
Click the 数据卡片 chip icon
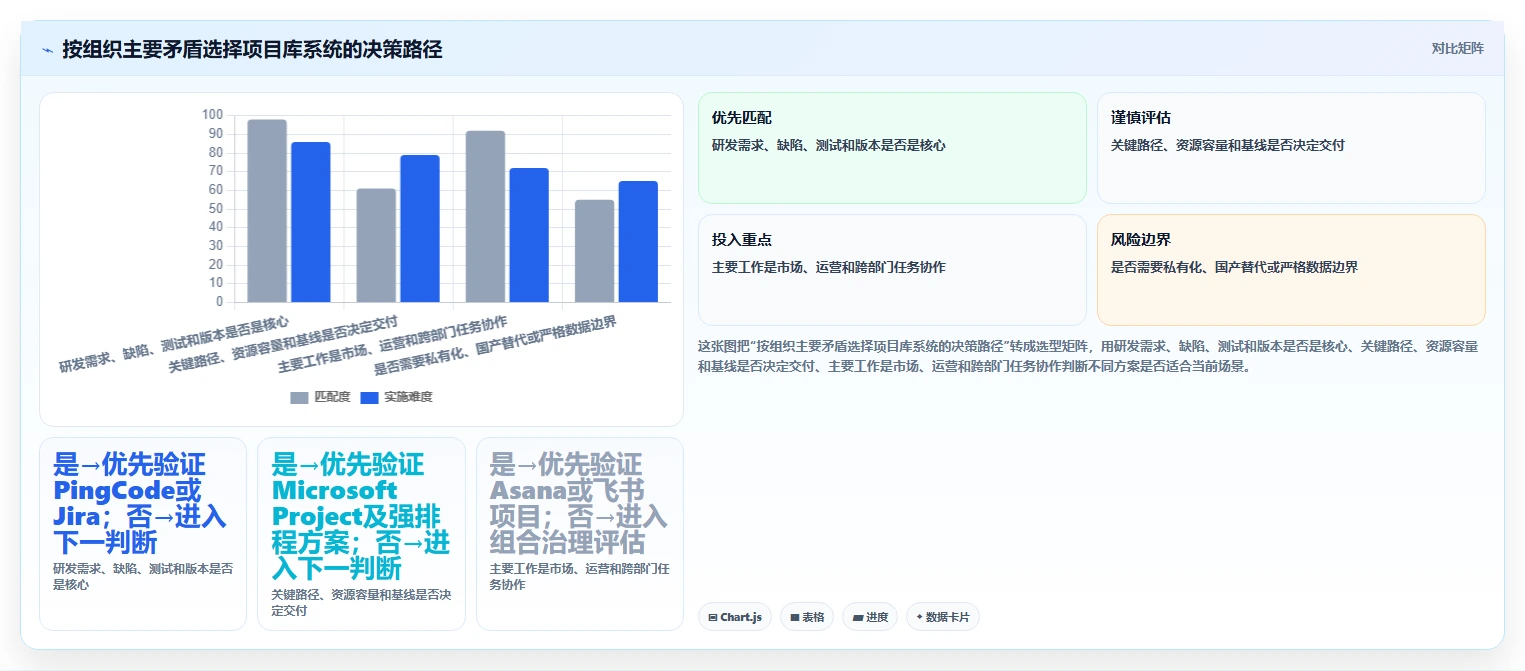point(919,617)
